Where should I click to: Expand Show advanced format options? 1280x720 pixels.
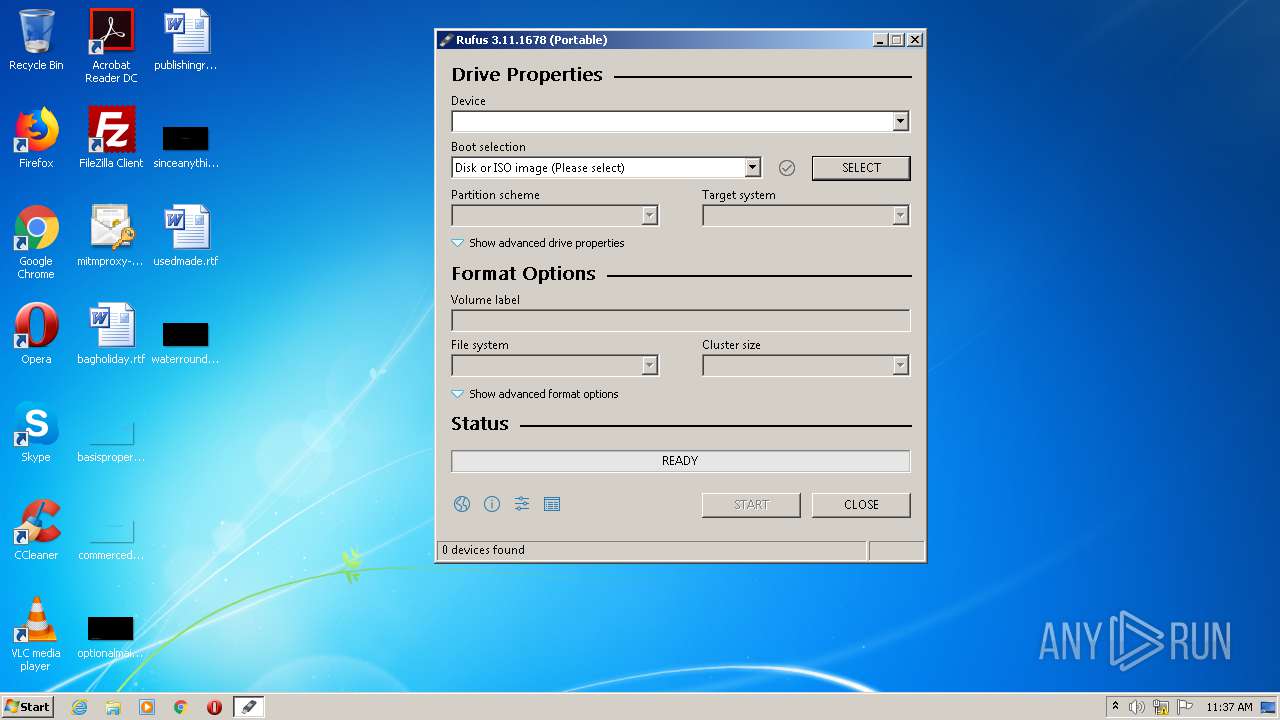click(535, 394)
